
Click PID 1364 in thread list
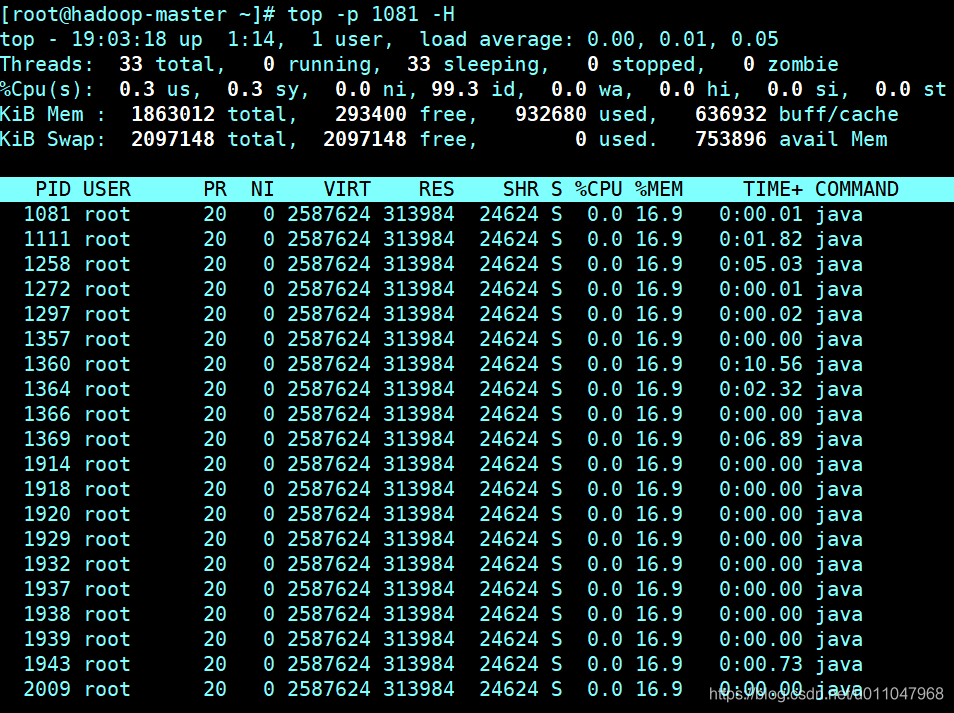[x=47, y=389]
